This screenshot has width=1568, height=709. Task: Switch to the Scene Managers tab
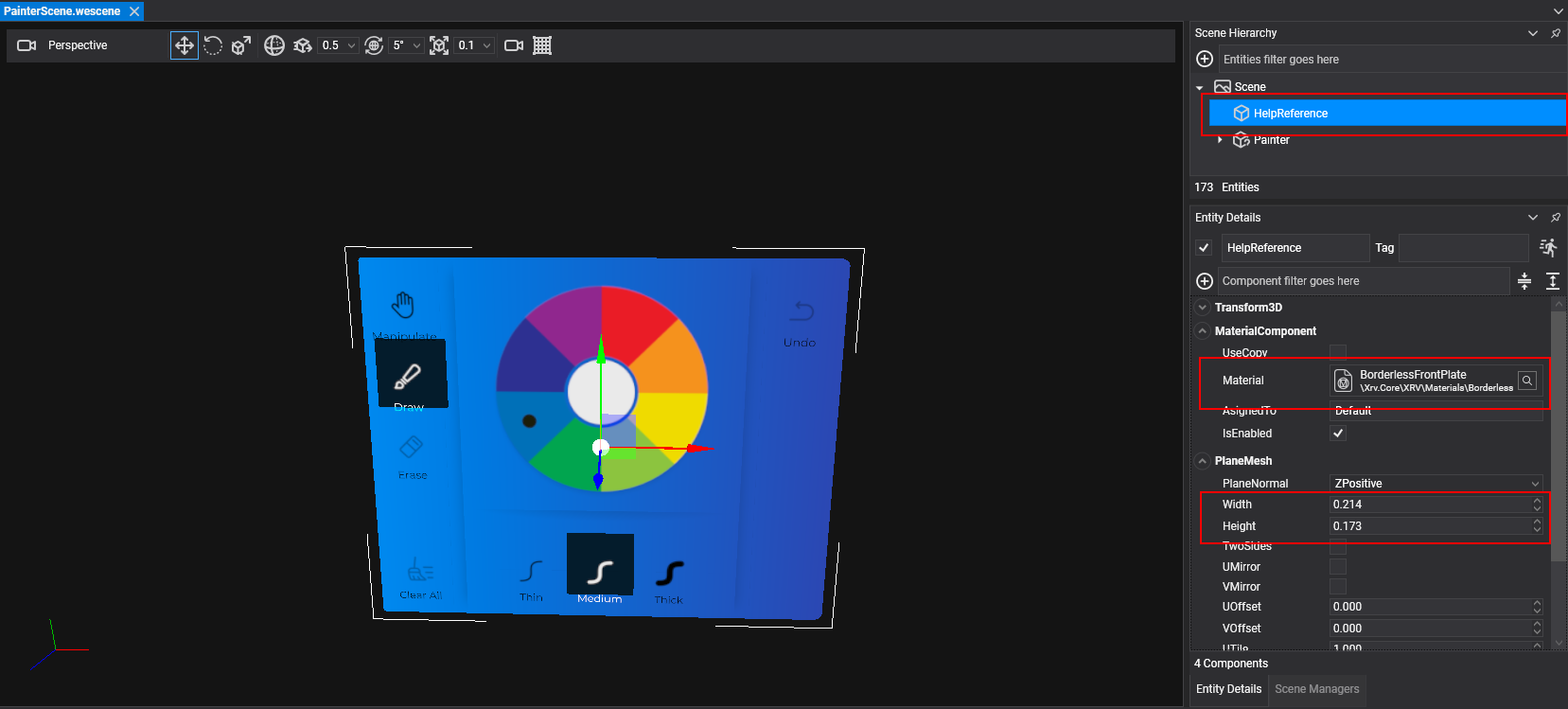1316,689
